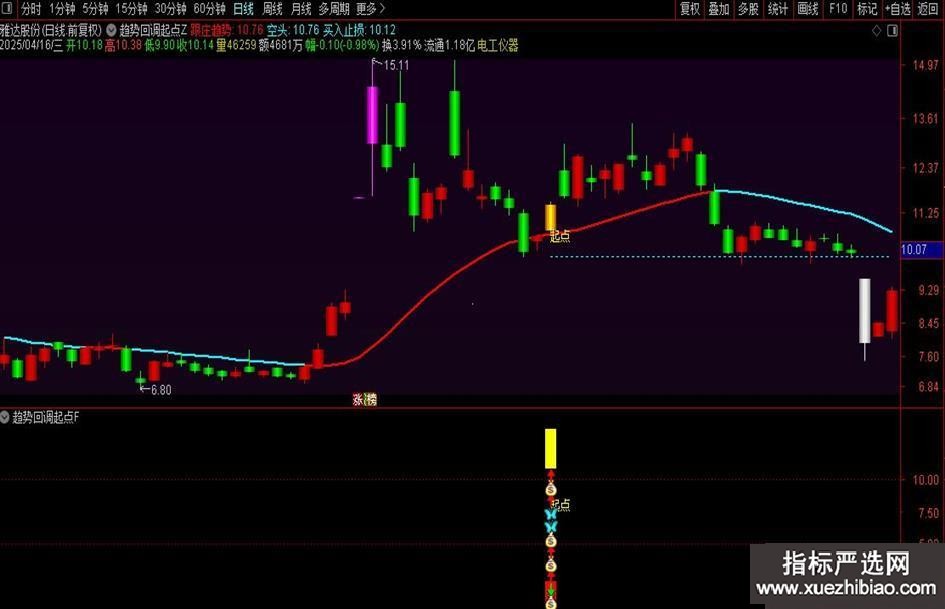Open the 多股 multi-stock view

(x=749, y=9)
